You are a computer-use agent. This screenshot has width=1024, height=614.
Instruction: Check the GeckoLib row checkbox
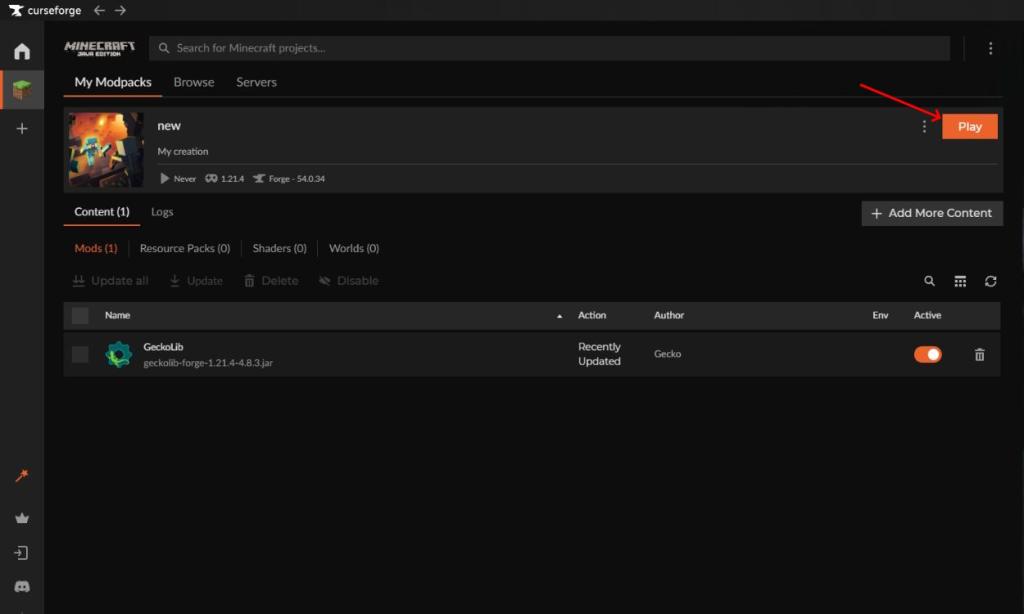(80, 355)
